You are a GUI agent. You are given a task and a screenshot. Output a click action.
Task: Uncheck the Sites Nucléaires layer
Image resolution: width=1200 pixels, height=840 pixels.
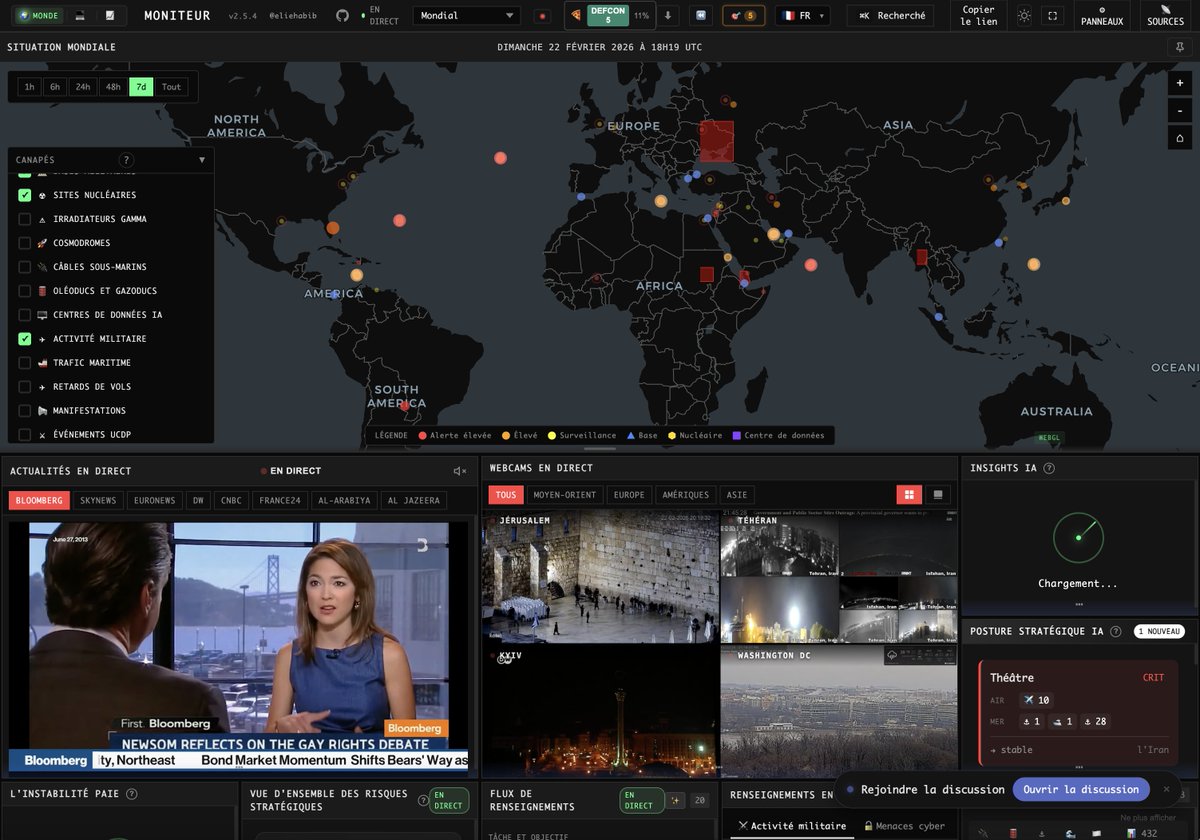coord(24,195)
